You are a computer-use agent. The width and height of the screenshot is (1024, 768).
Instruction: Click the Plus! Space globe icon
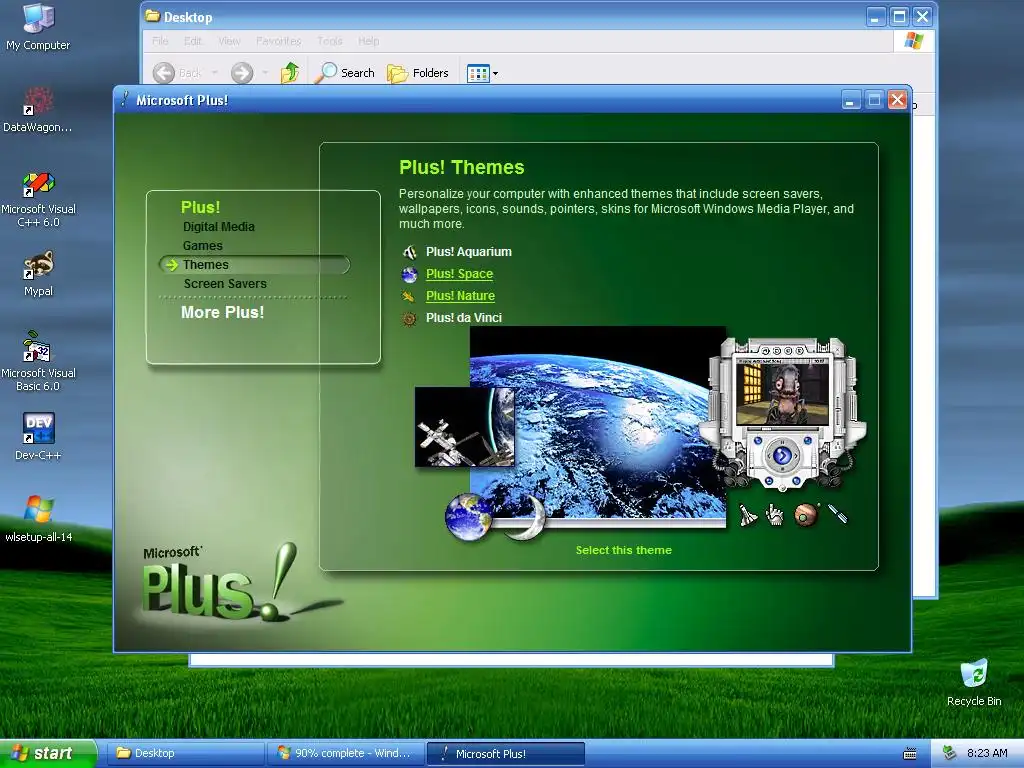(409, 274)
